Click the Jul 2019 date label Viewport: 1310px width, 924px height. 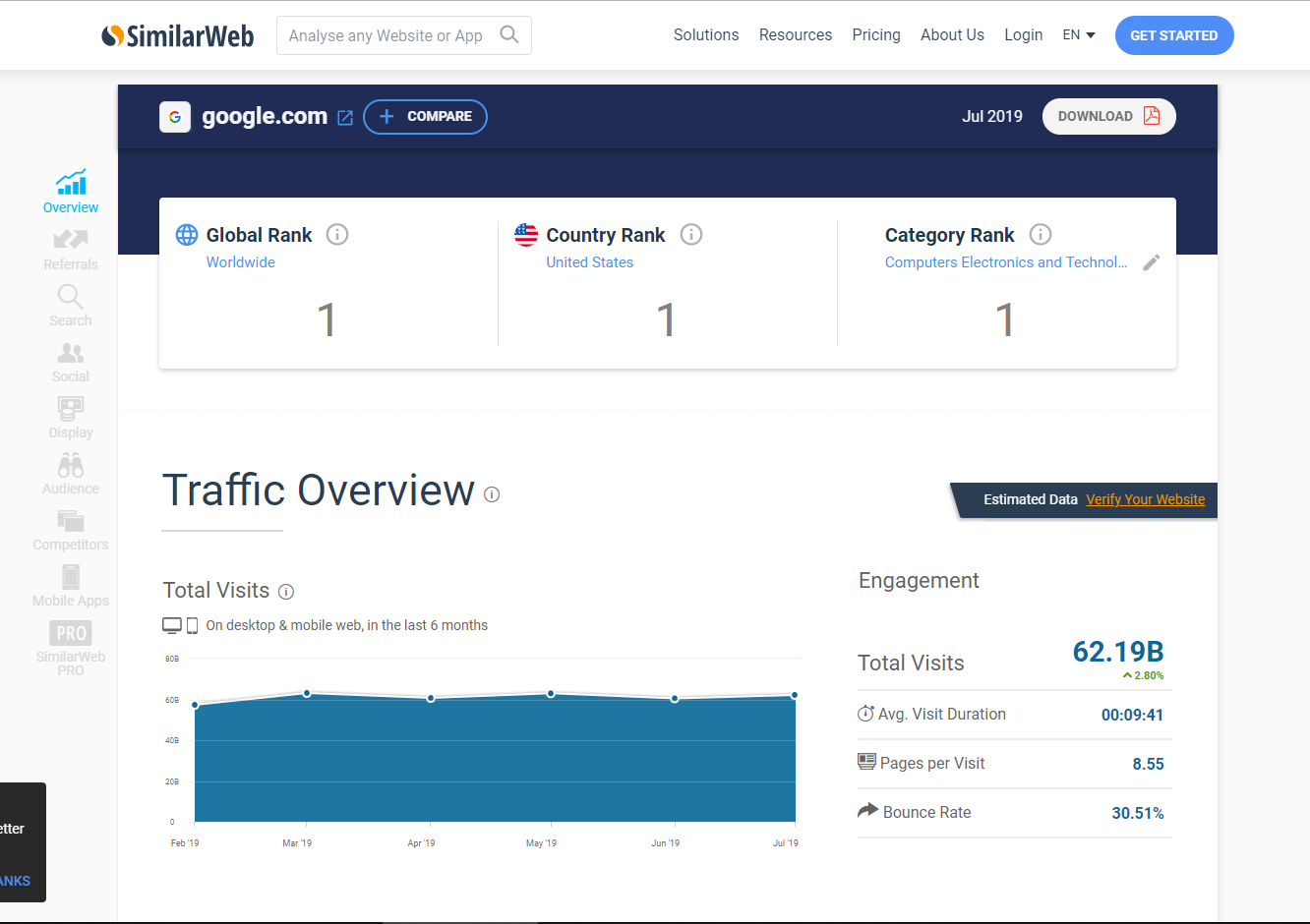point(992,116)
